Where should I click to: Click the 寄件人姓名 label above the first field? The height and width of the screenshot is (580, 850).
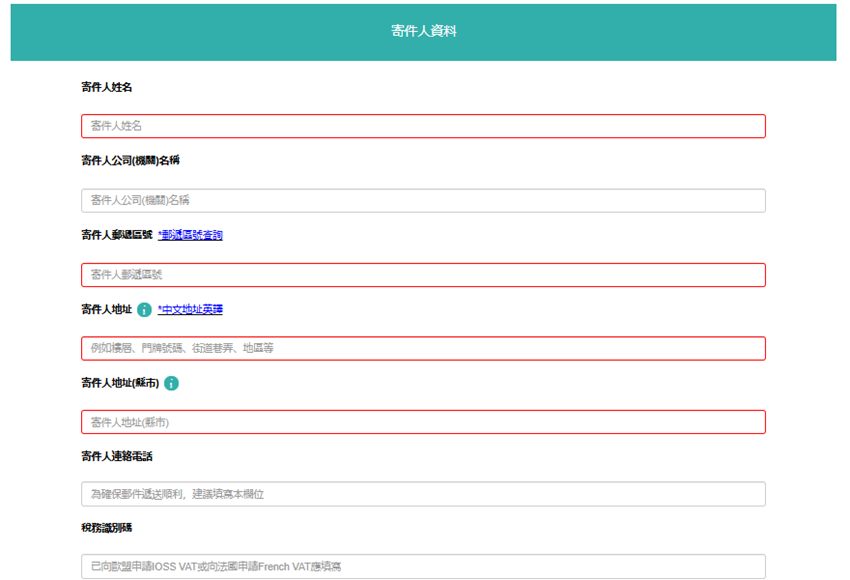click(x=106, y=88)
